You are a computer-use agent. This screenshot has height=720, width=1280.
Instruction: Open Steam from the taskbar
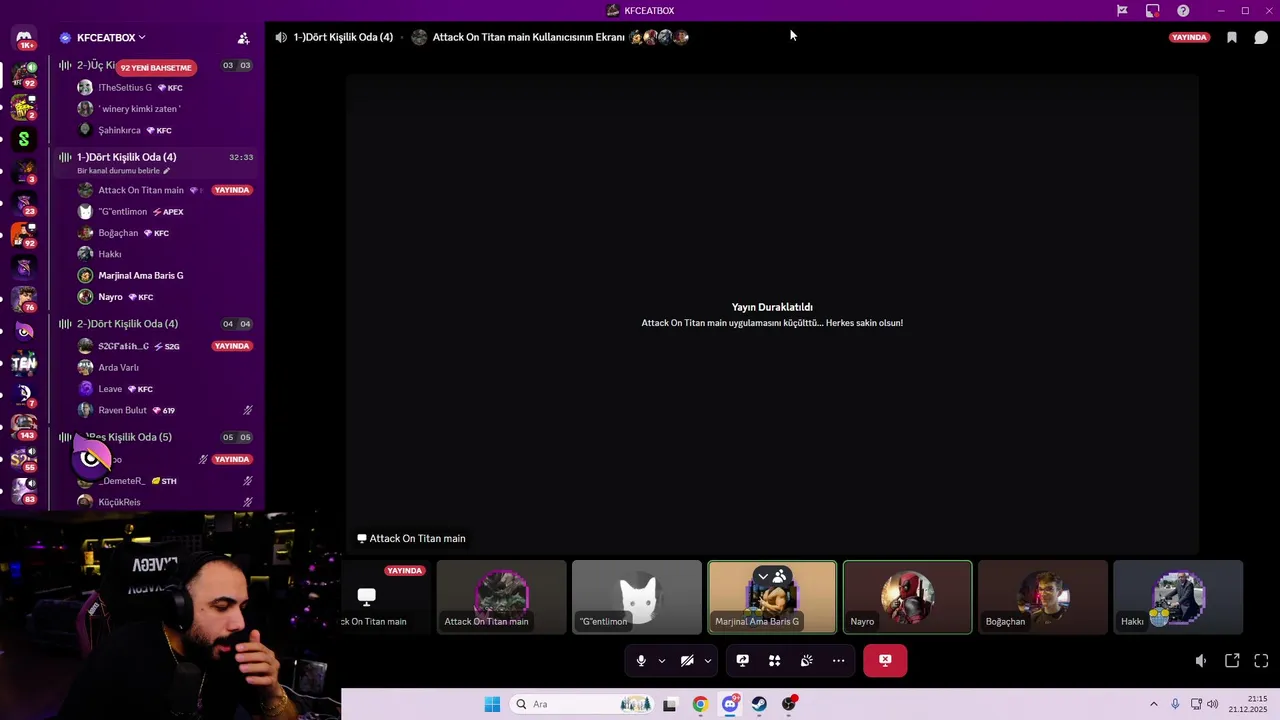click(x=760, y=704)
